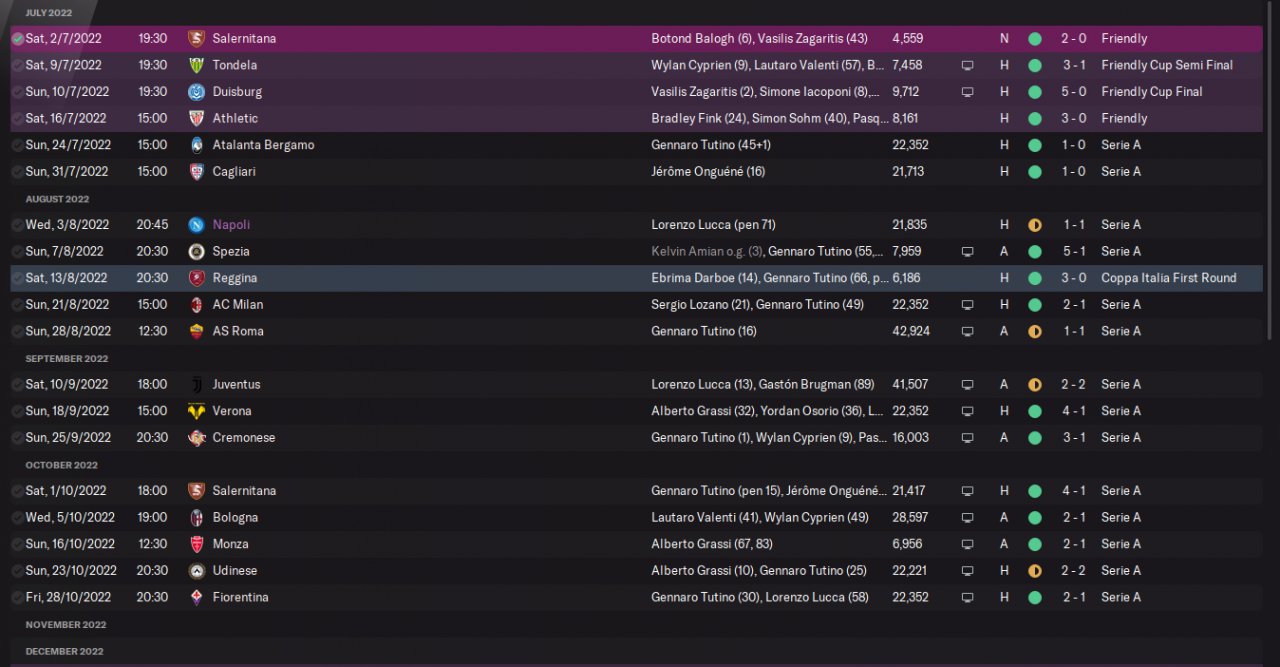
Task: Toggle the check mark beside Sat, 1/10/2022
Action: point(18,491)
